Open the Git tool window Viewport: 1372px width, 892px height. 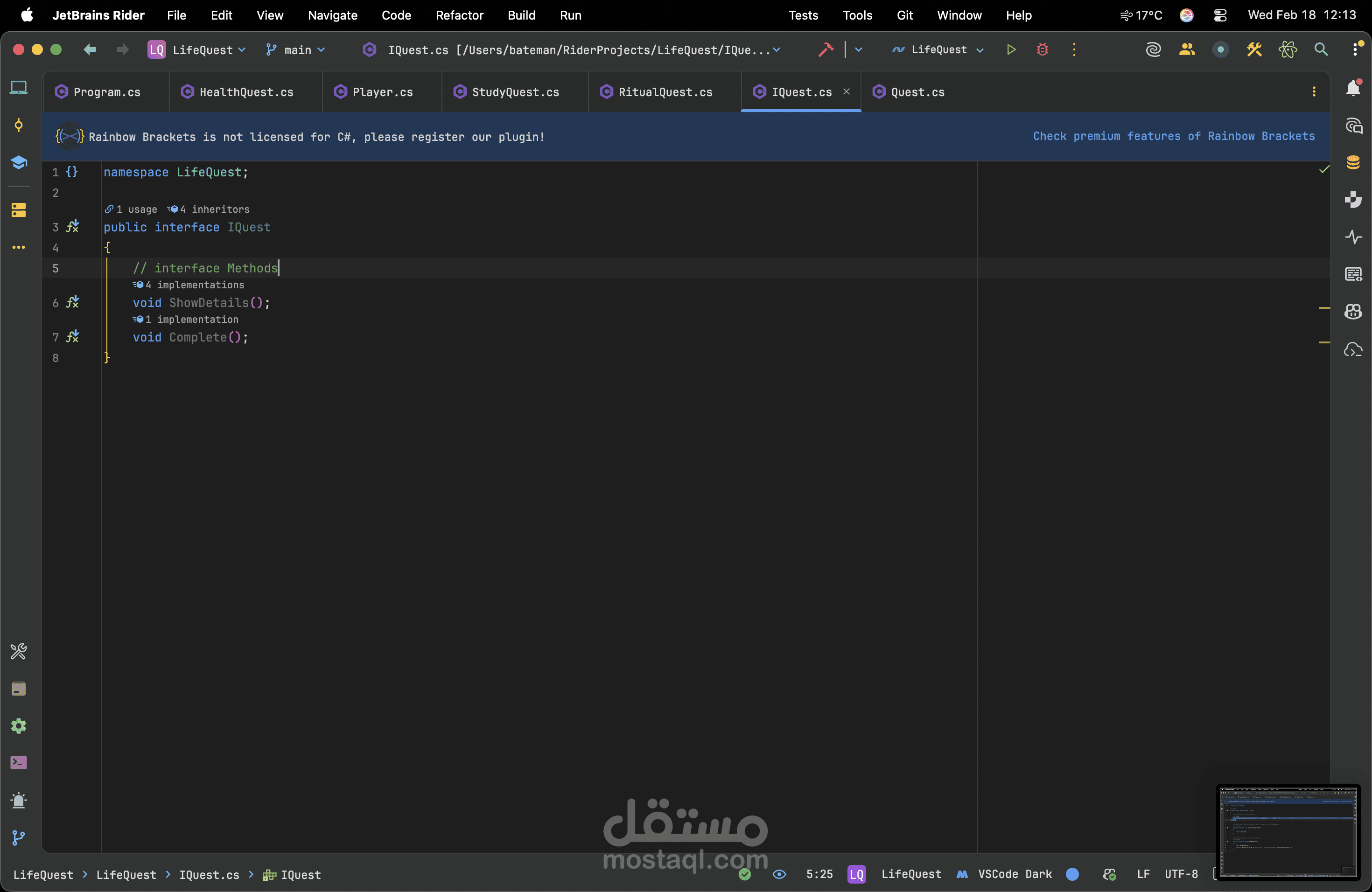19,837
